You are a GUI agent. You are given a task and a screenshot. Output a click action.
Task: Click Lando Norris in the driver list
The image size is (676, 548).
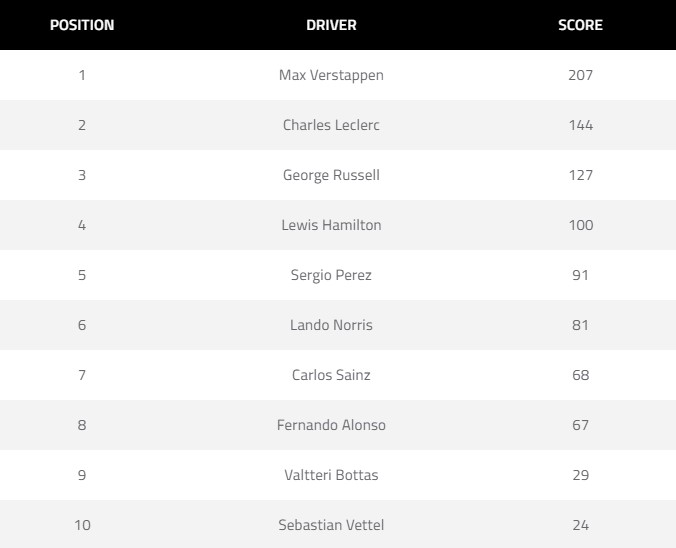[x=331, y=325]
